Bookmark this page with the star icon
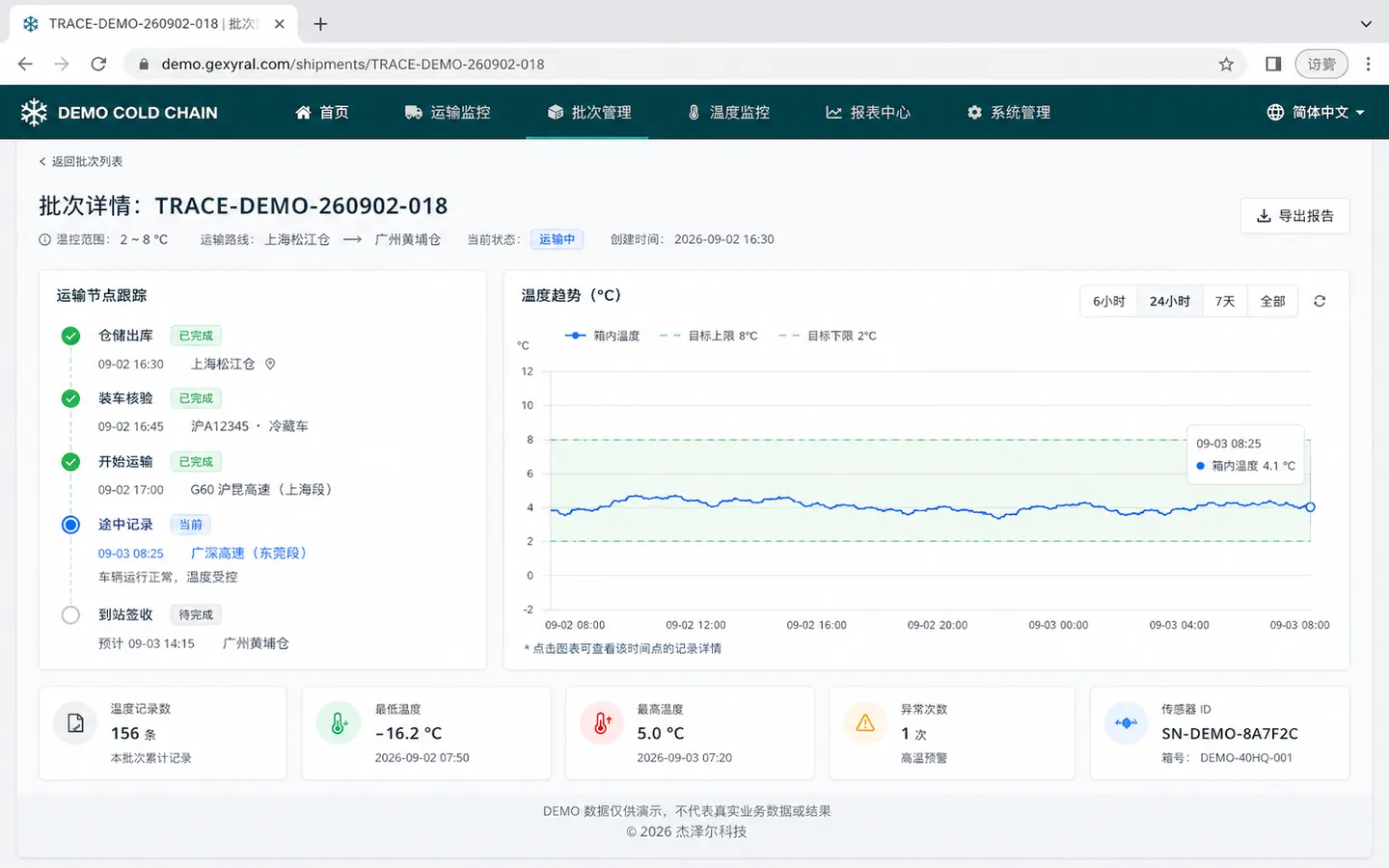The image size is (1389, 868). pyautogui.click(x=1226, y=64)
